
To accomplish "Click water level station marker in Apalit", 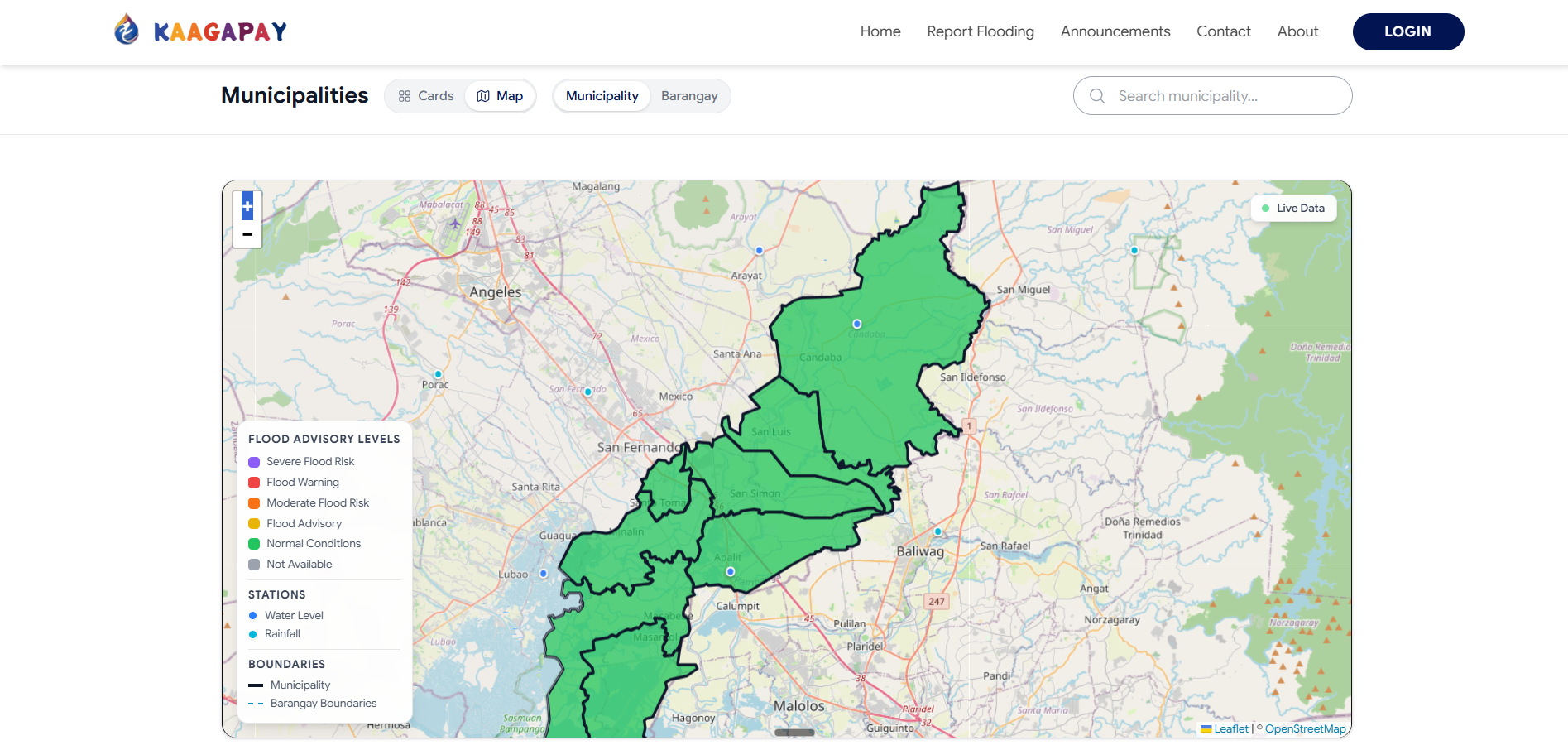I will point(730,571).
